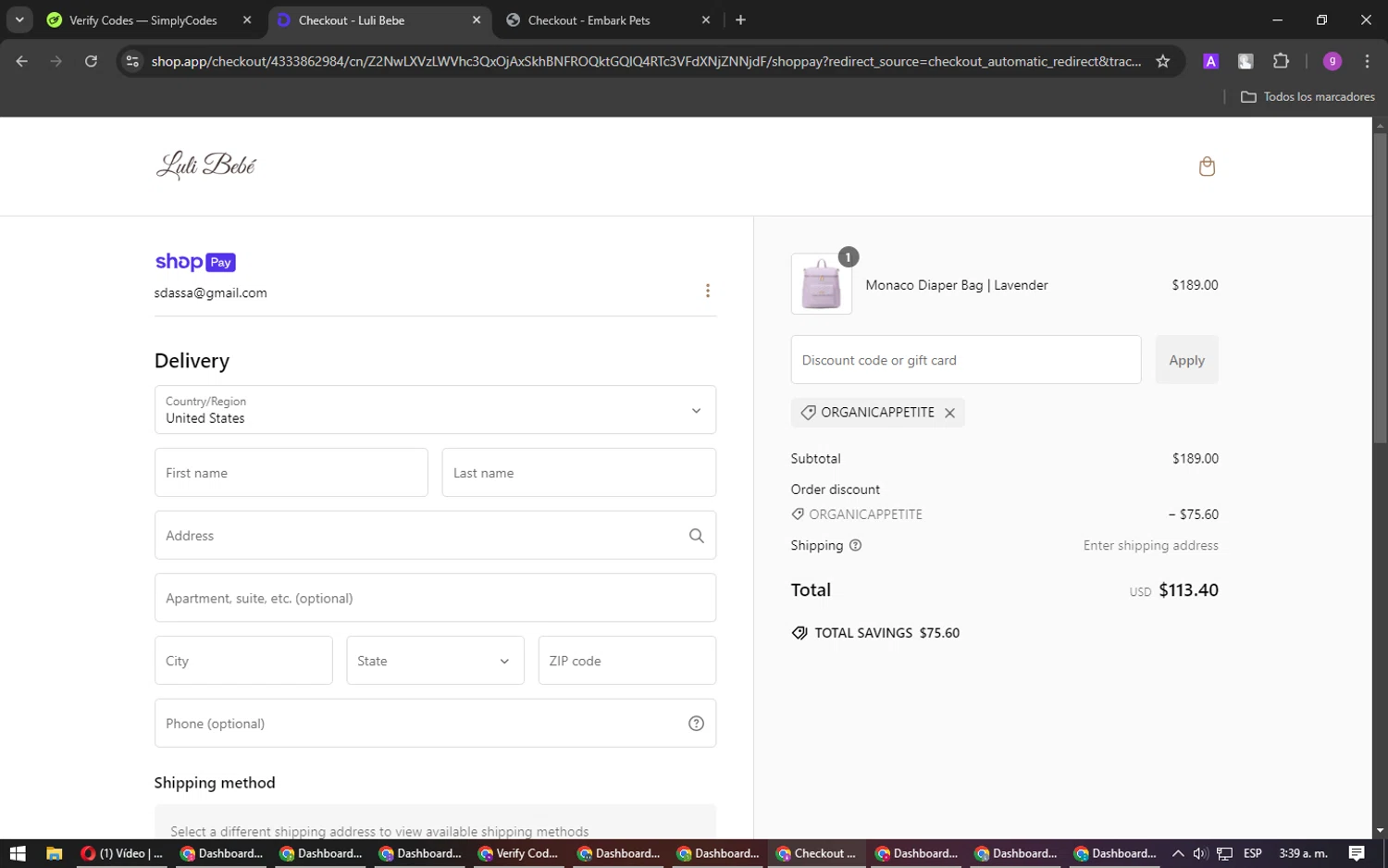1388x868 pixels.
Task: Show the shipping info help icon
Action: point(855,545)
